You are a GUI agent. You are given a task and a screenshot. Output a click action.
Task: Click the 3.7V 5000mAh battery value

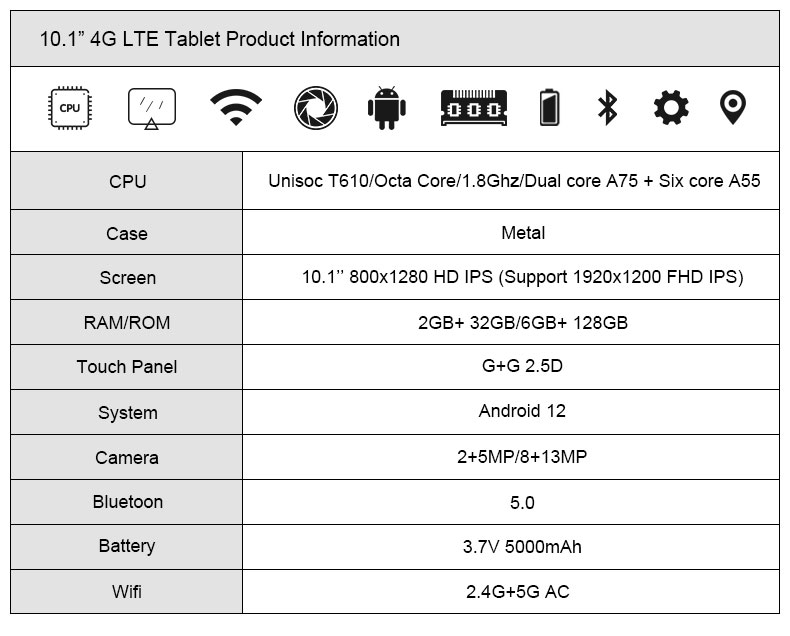click(522, 547)
